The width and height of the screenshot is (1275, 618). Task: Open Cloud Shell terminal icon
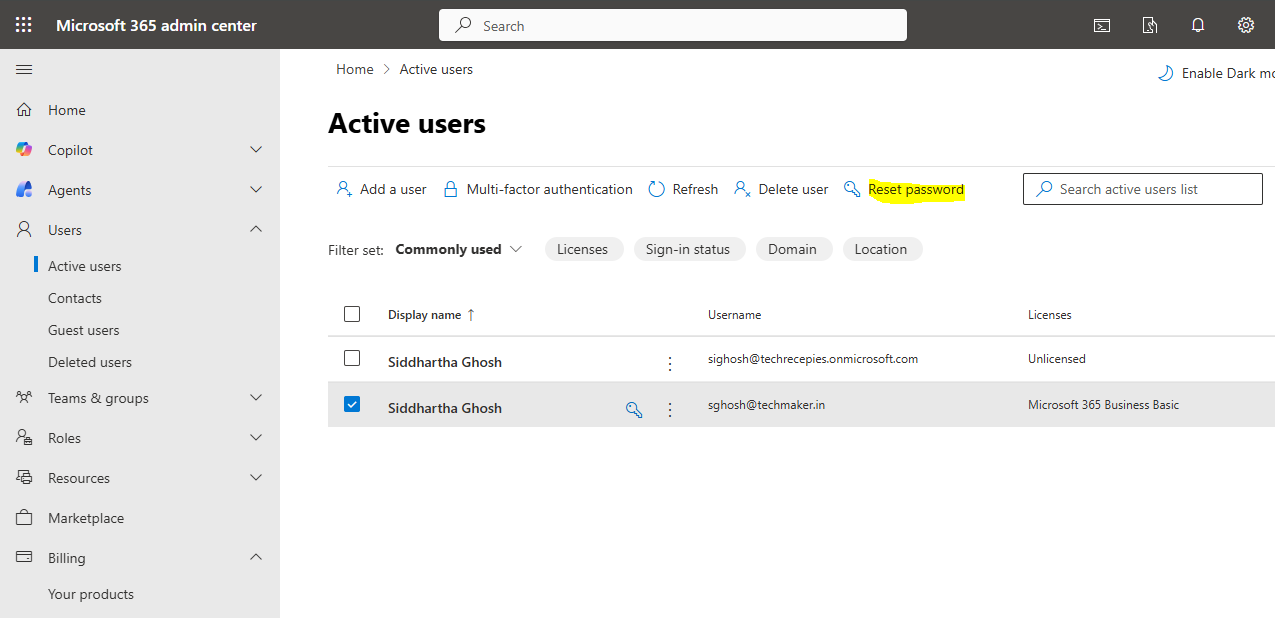pos(1102,25)
